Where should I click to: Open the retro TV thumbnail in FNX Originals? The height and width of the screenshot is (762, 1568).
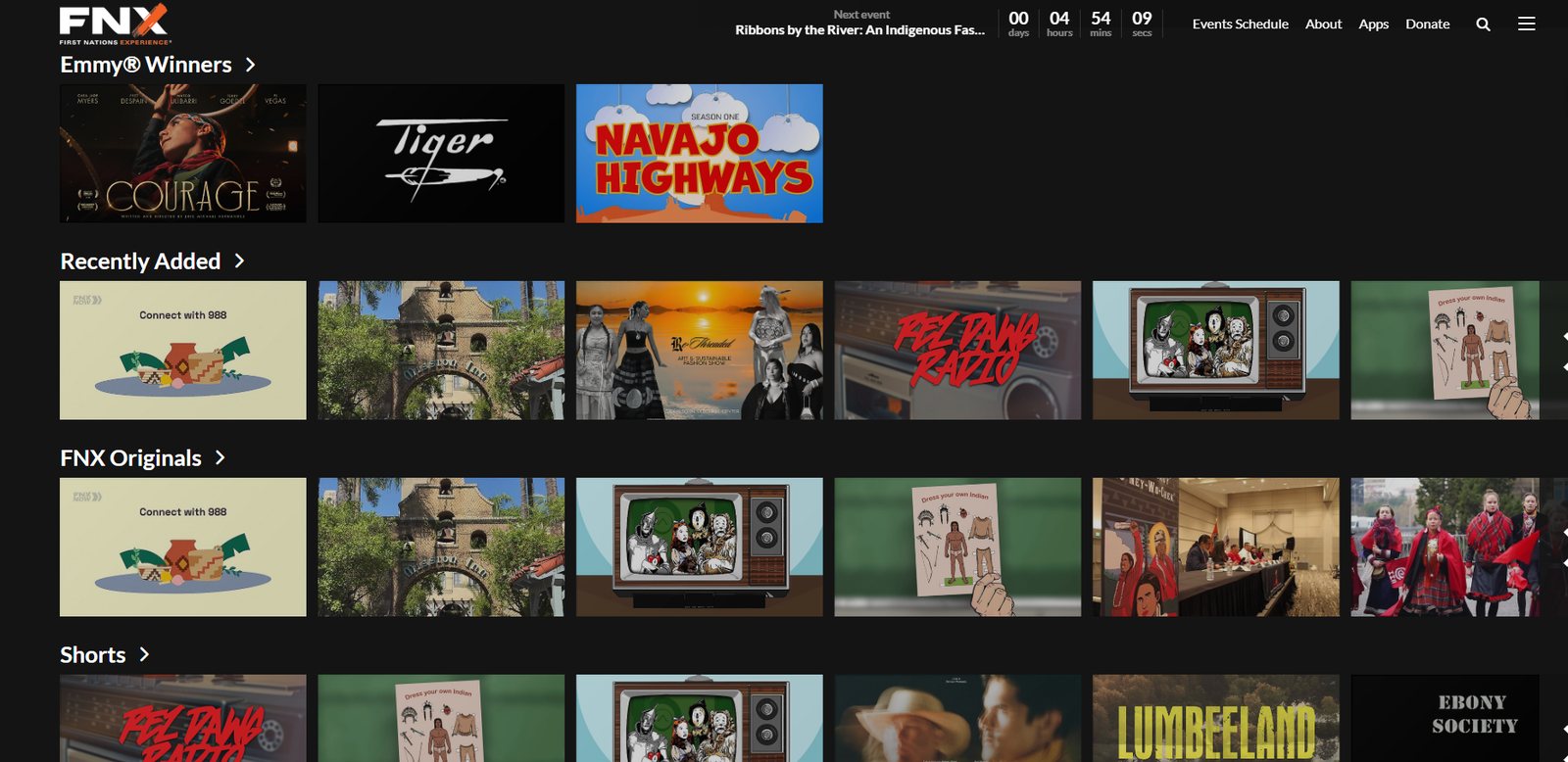point(700,548)
